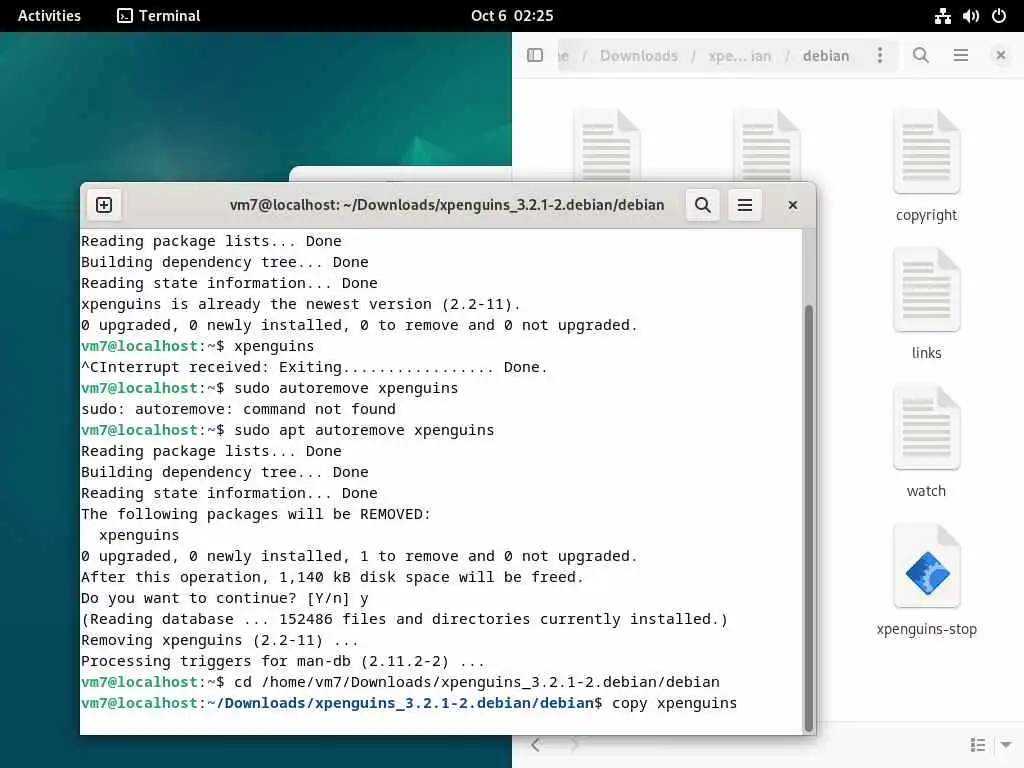Screen dimensions: 1024x768
Task: Select the watch file icon
Action: click(x=927, y=428)
